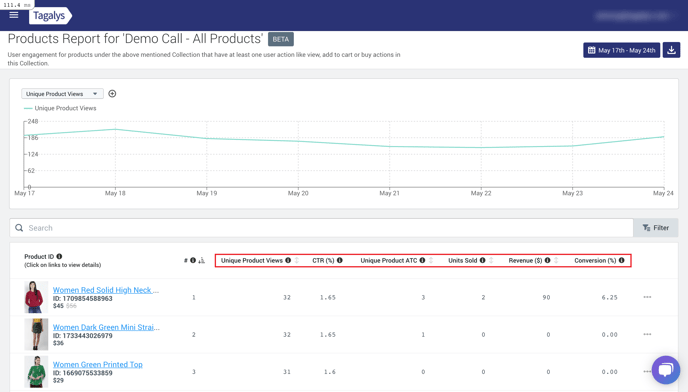Sort by Unique Product Views arrows
The height and width of the screenshot is (392, 688).
(x=297, y=260)
